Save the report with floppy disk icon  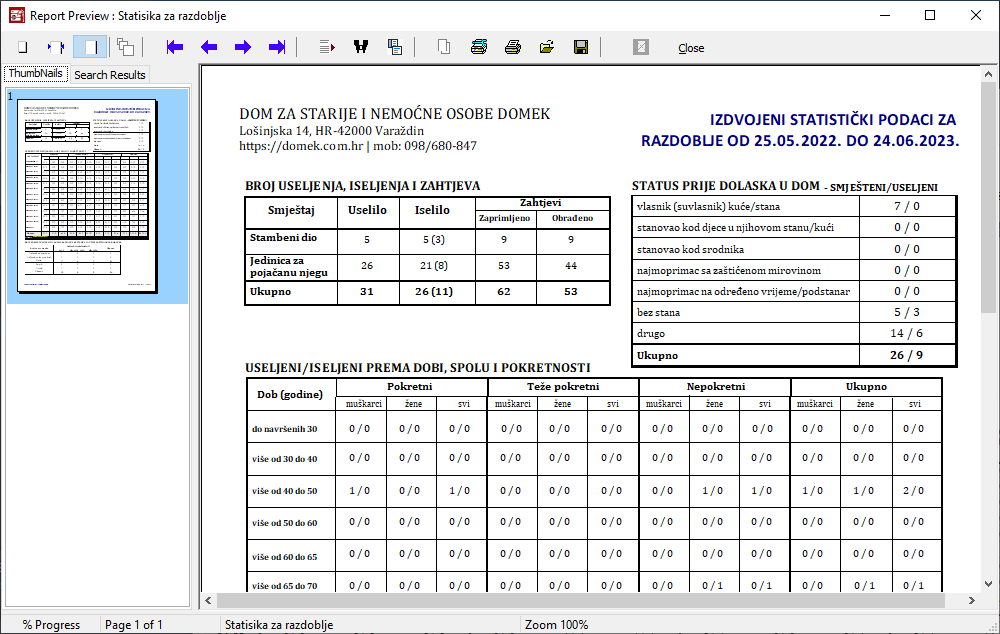point(580,47)
